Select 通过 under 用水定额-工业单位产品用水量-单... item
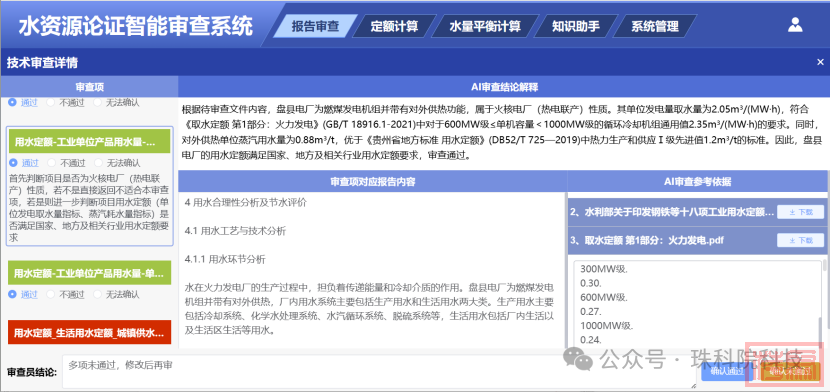This screenshot has height=392, width=830. pos(13,294)
